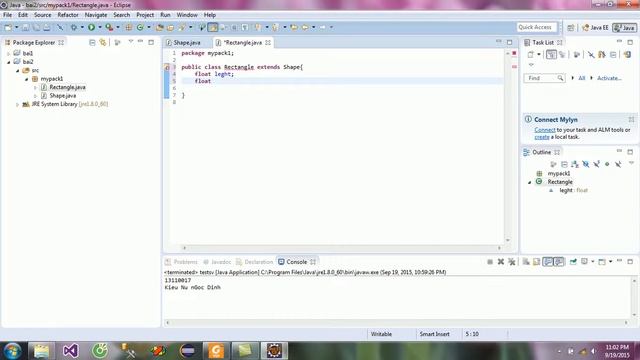Image resolution: width=640 pixels, height=360 pixels.
Task: Open the Debug button dropdown arrow
Action: tap(82, 27)
